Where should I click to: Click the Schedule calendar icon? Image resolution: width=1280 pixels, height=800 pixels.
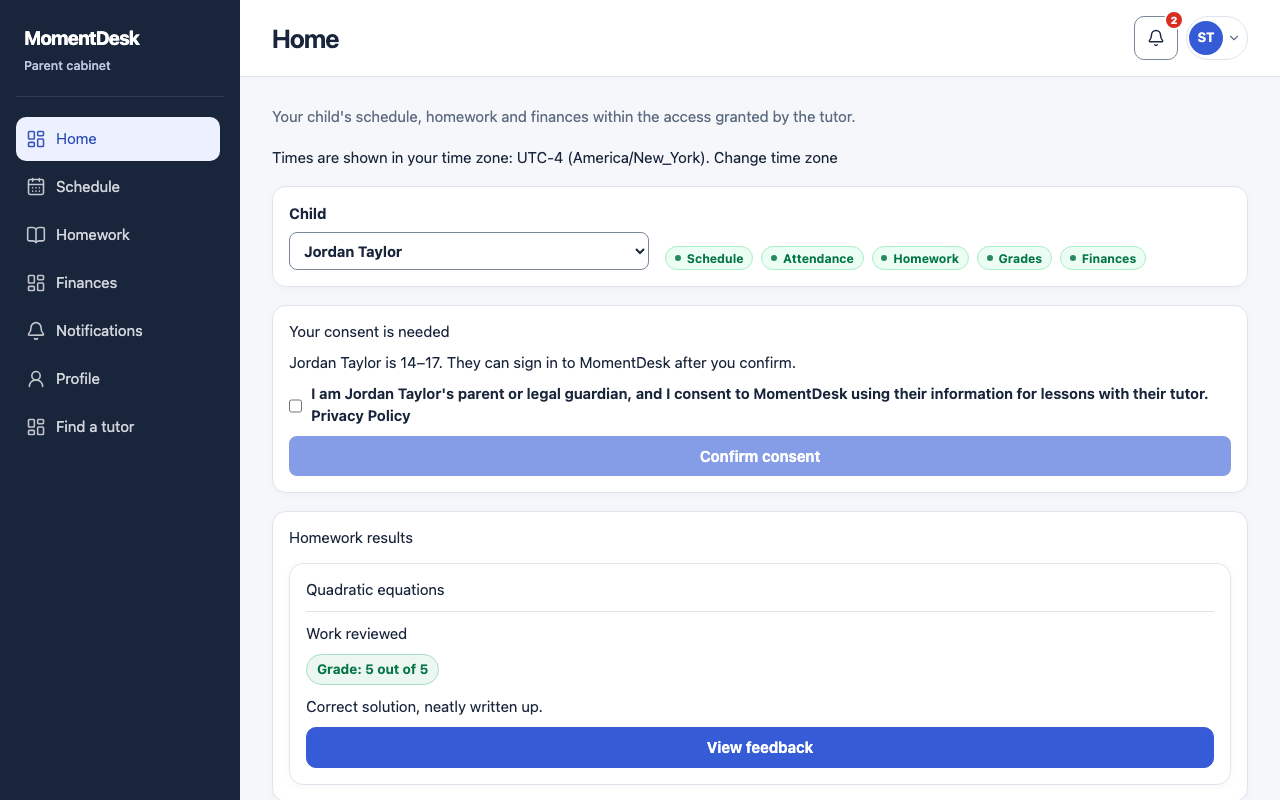[x=36, y=187]
